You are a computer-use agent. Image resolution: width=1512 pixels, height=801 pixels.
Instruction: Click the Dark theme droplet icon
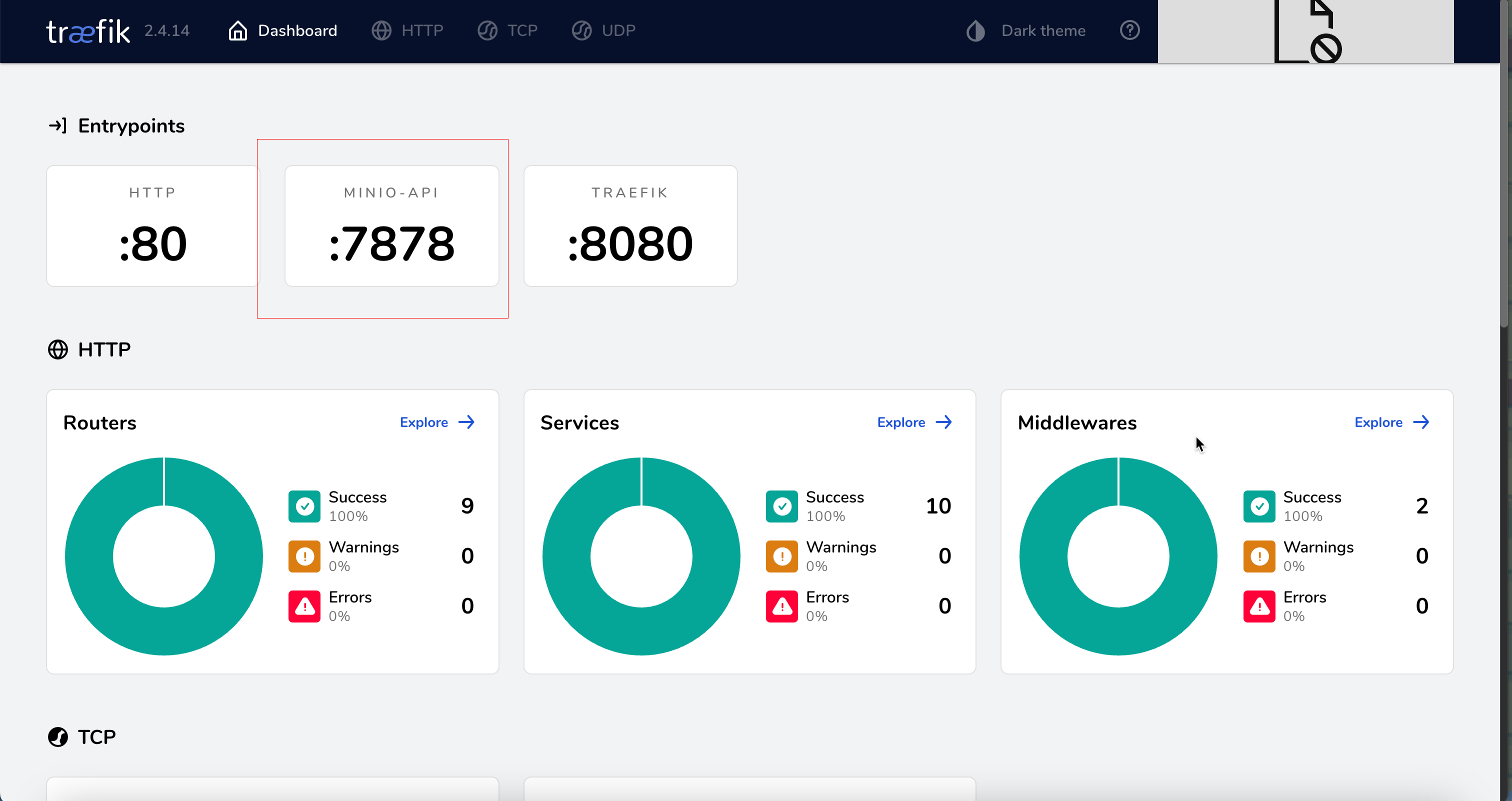(975, 31)
